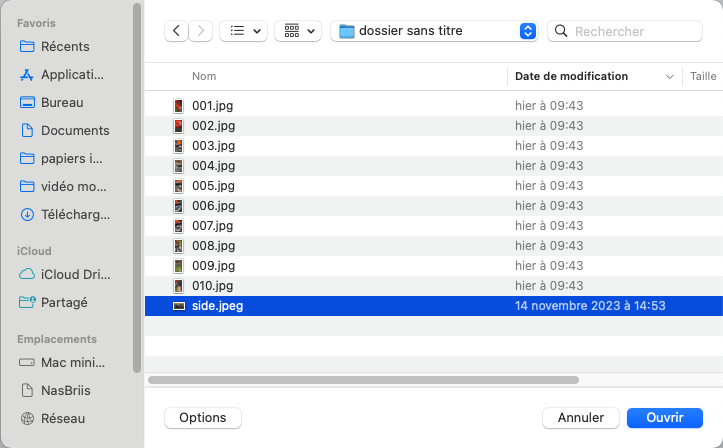
Task: Select iCloud Drive in the sidebar
Action: click(75, 274)
